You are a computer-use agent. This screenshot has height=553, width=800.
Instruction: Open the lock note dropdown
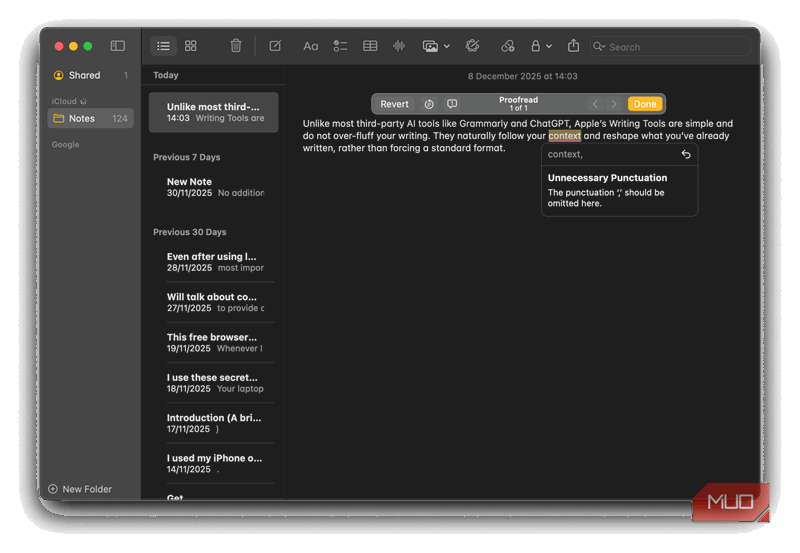(x=540, y=46)
